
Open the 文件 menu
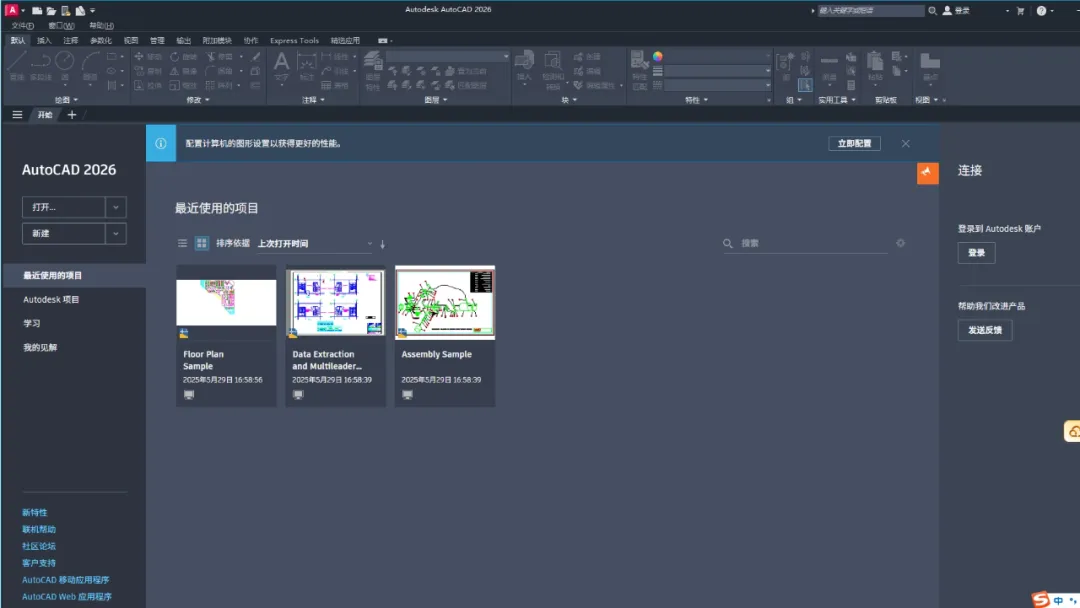[x=22, y=25]
